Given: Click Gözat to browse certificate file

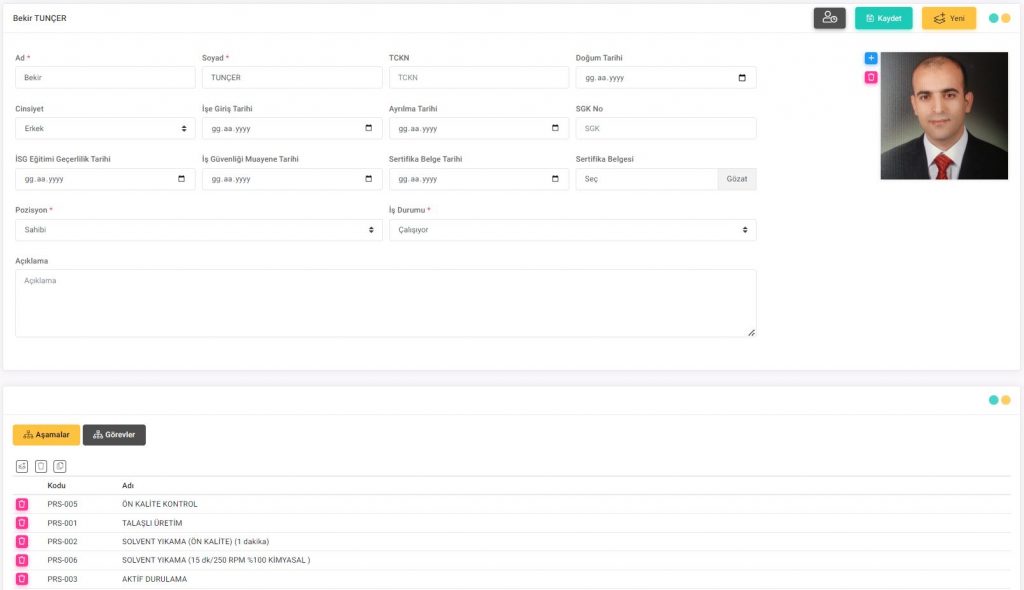Looking at the screenshot, I should point(736,179).
